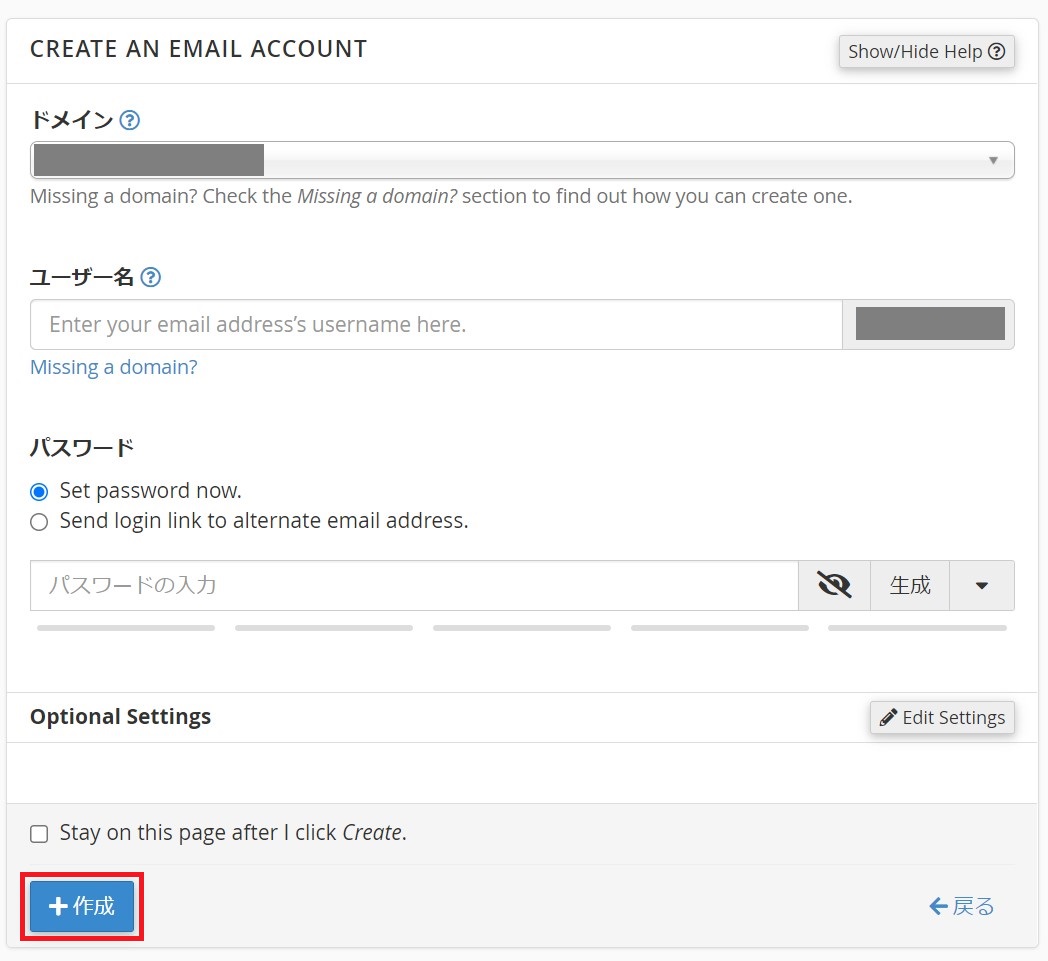
Task: Toggle password visibility with the eye icon
Action: [x=834, y=585]
